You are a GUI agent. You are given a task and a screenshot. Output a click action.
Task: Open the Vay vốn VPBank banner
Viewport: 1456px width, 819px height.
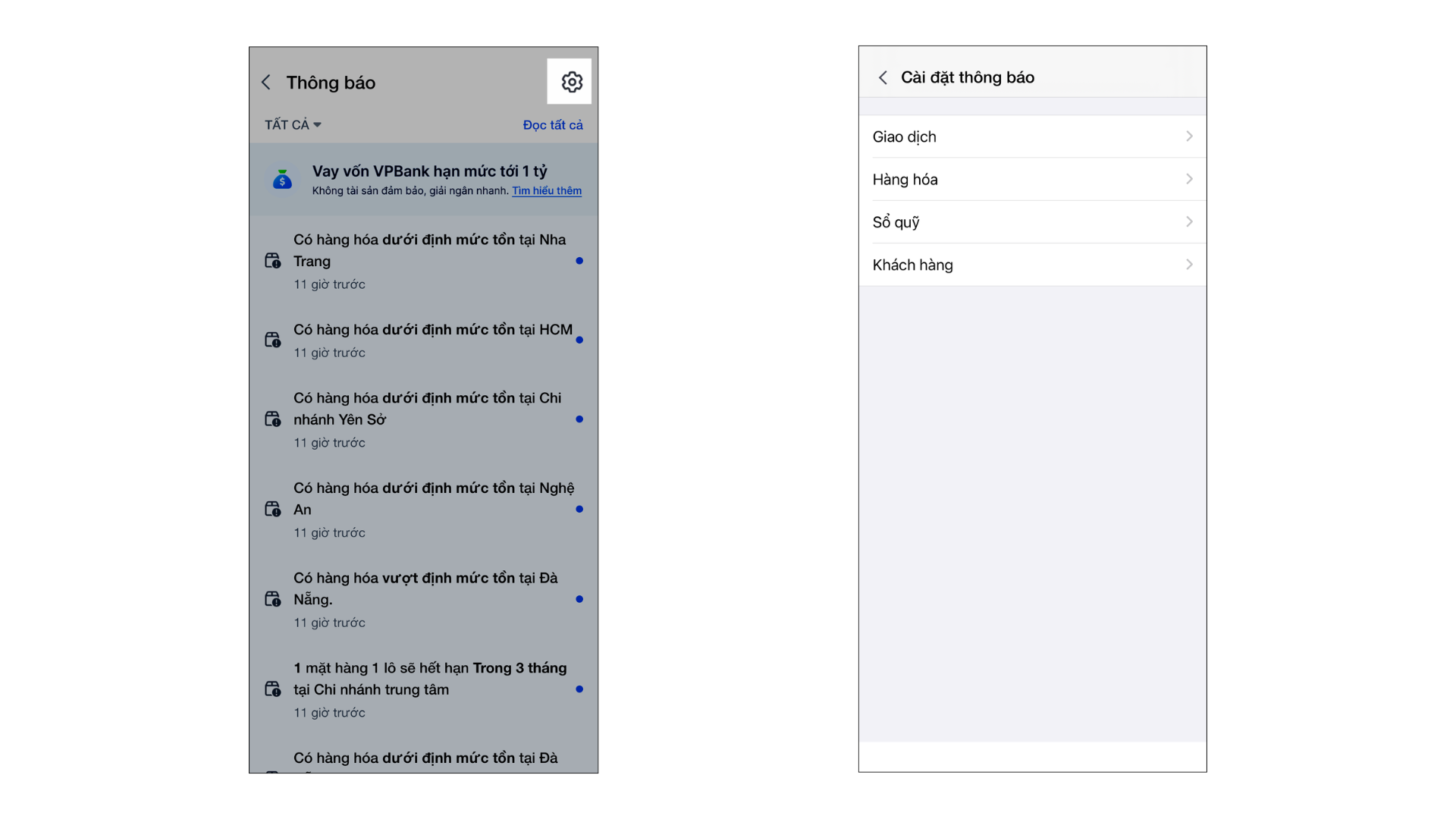click(x=429, y=171)
